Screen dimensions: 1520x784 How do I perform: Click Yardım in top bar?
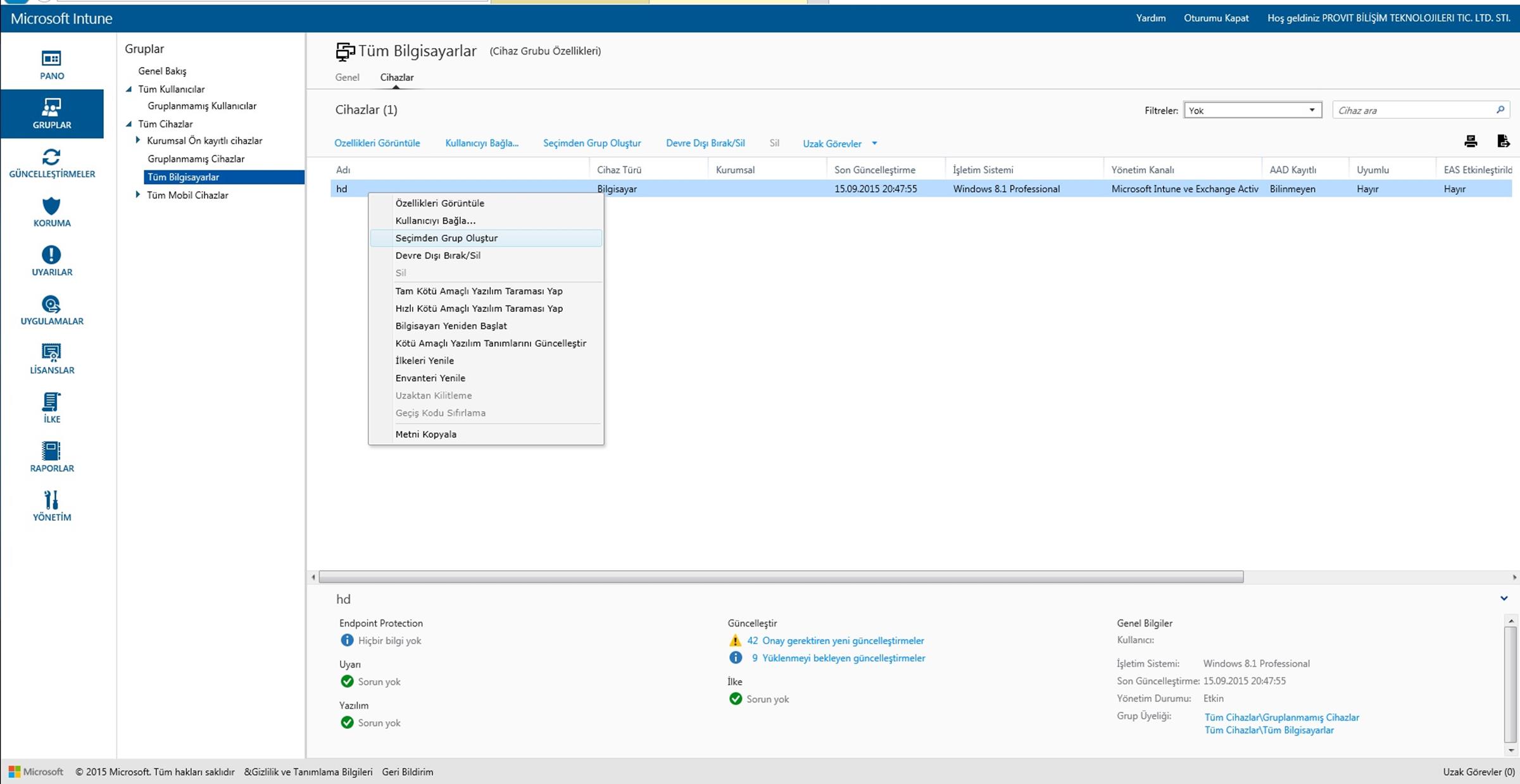[1151, 18]
